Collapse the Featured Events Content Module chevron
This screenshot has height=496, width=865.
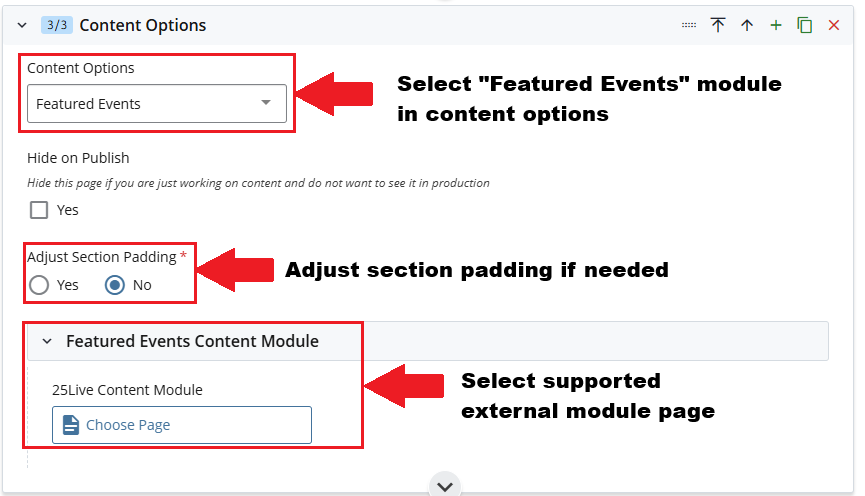point(46,342)
